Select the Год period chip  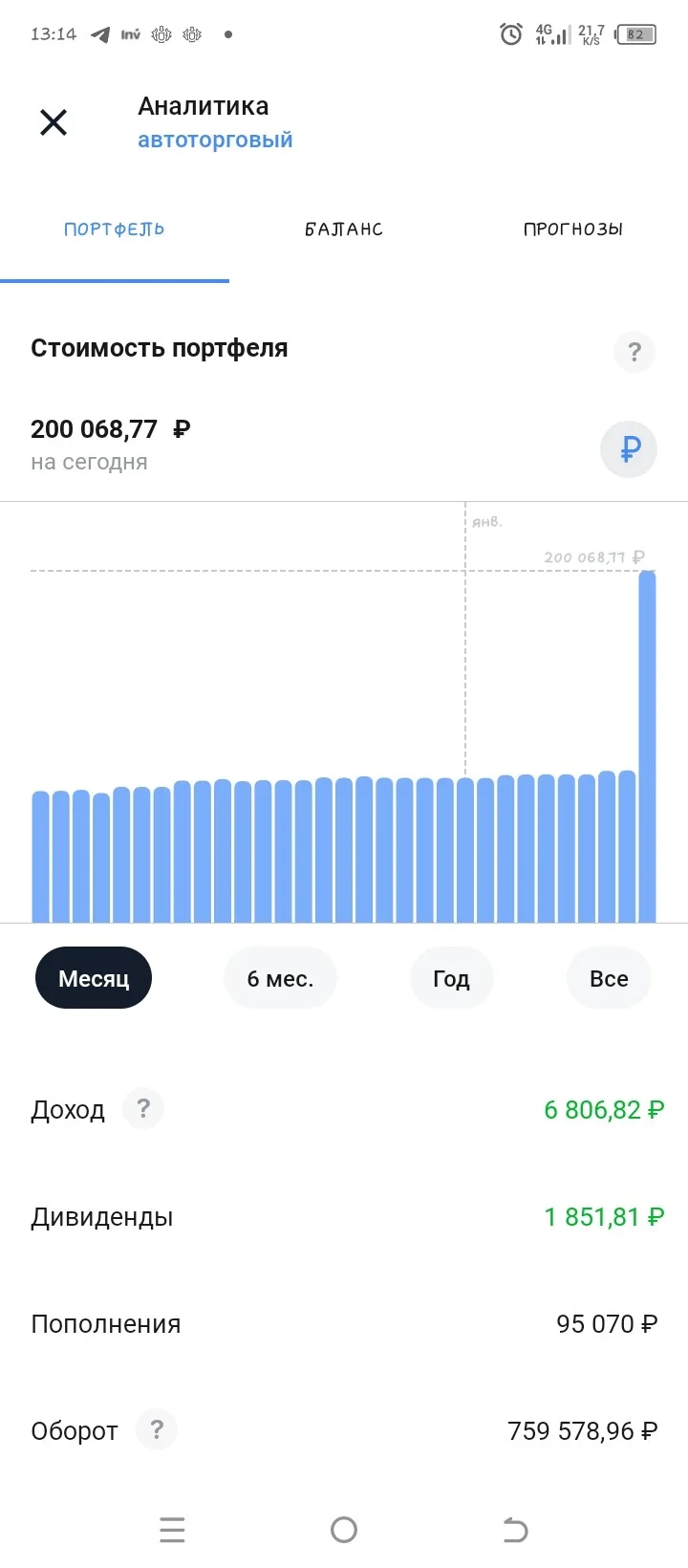(451, 978)
